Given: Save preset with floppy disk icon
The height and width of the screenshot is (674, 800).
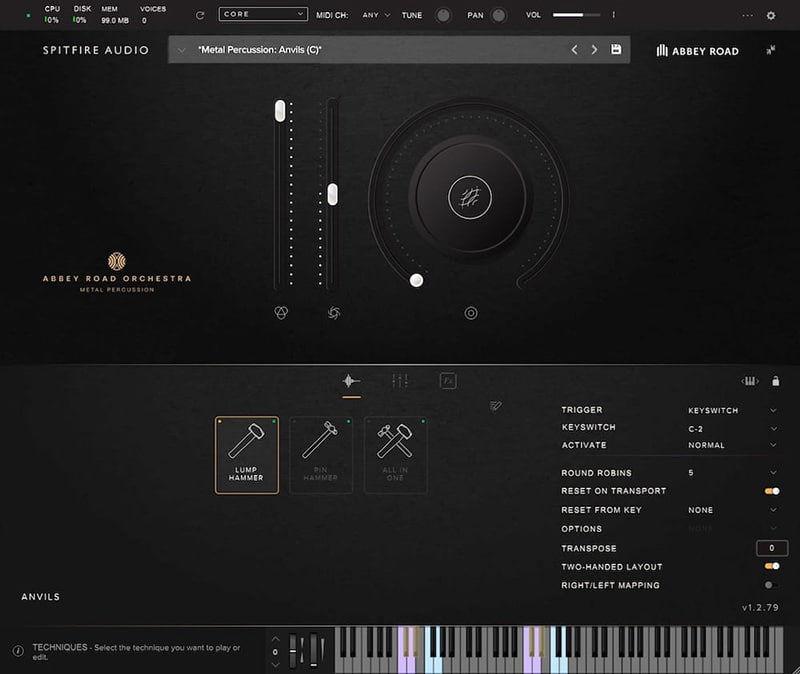Looking at the screenshot, I should pos(616,49).
